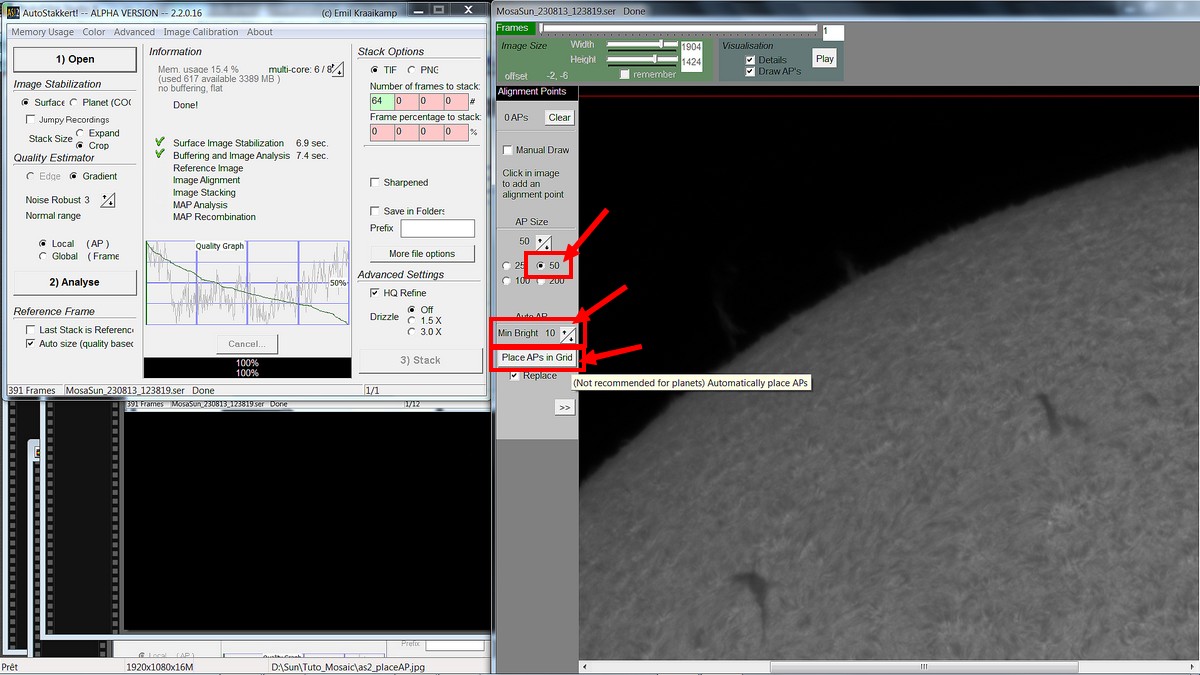This screenshot has width=1200, height=675.
Task: Toggle the remember image size checkbox
Action: pos(648,75)
